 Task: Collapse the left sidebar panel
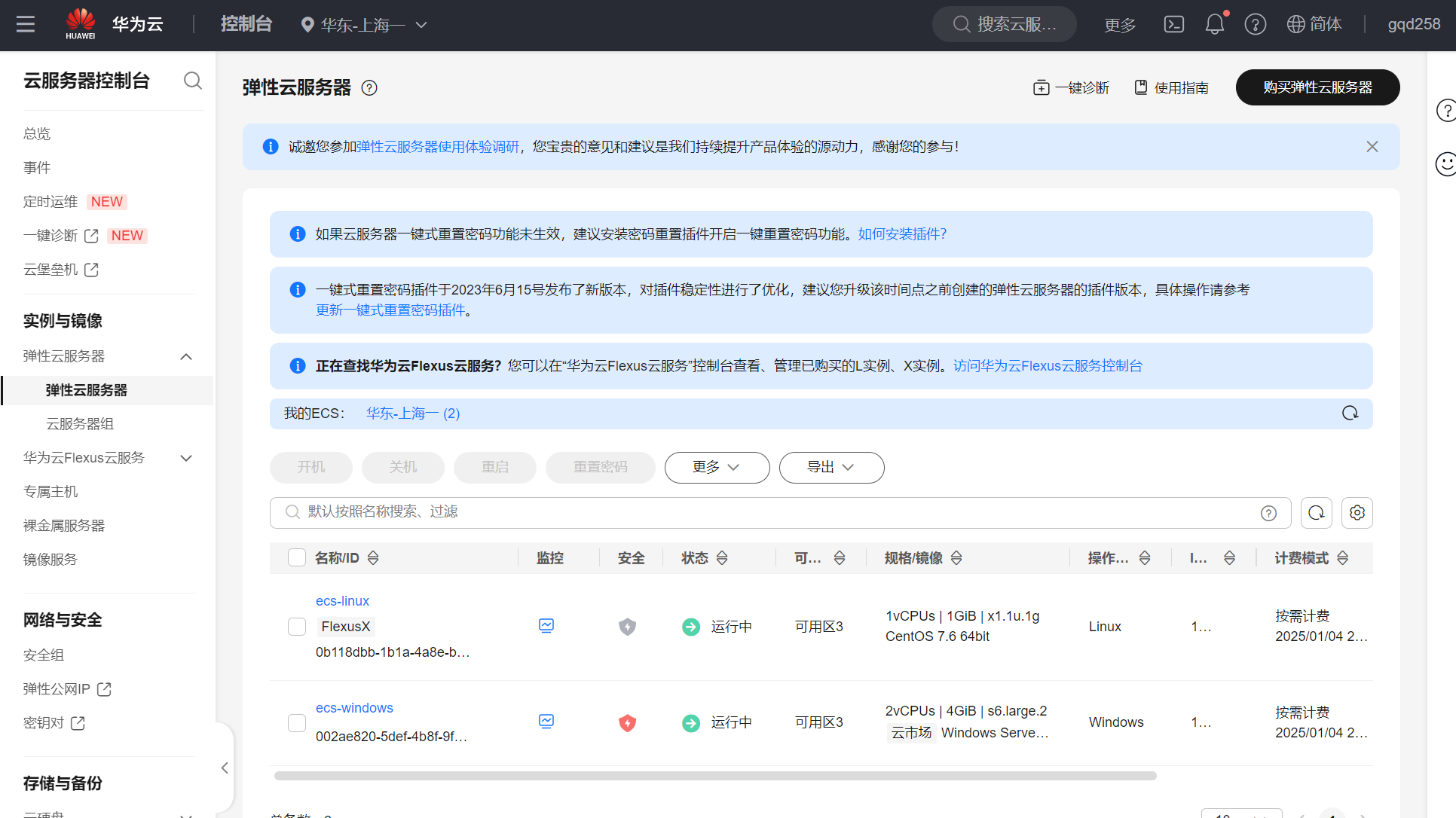225,768
